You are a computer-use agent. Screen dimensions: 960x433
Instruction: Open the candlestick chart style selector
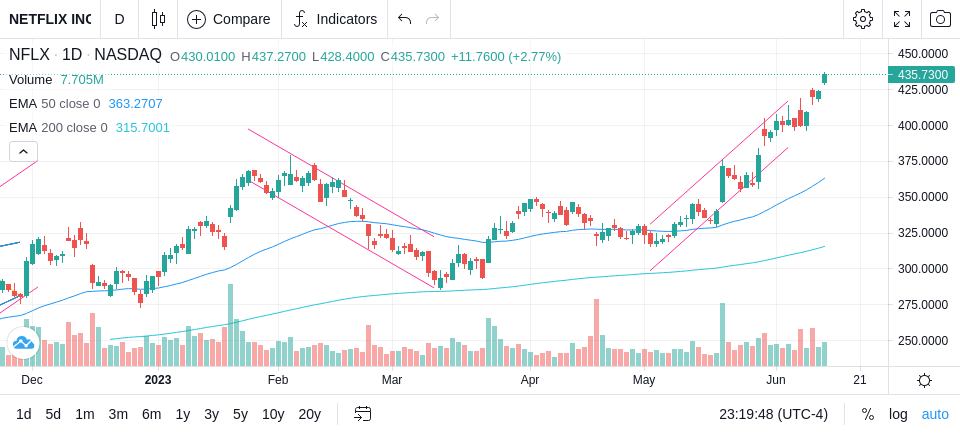[158, 19]
